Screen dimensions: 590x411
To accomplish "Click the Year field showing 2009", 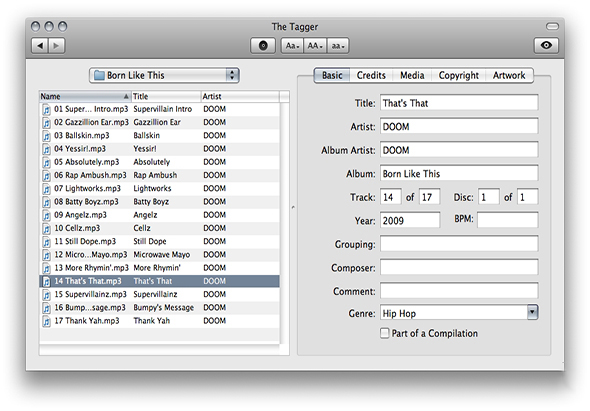I will (410, 220).
